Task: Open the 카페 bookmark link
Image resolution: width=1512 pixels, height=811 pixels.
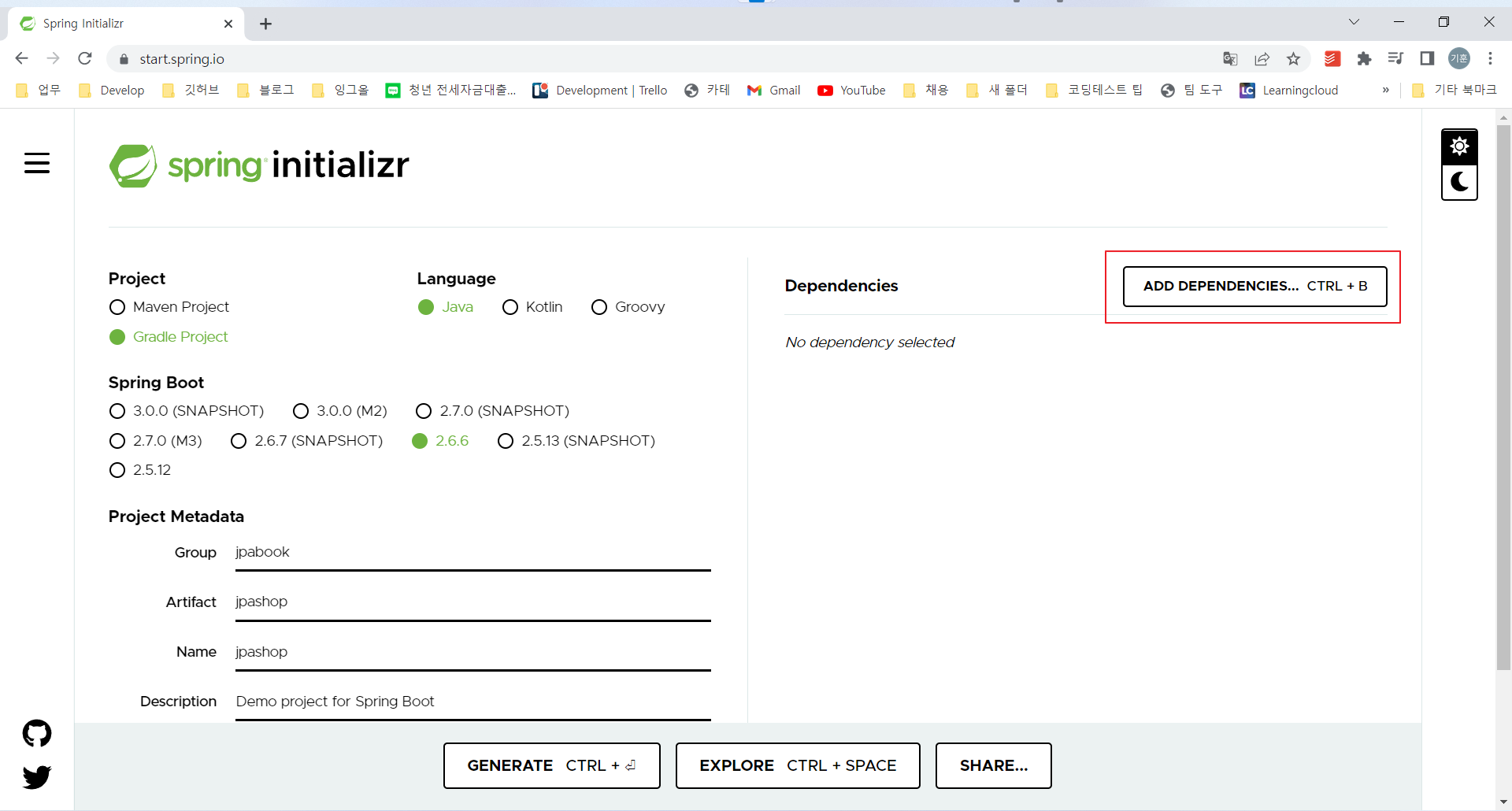Action: tap(707, 91)
